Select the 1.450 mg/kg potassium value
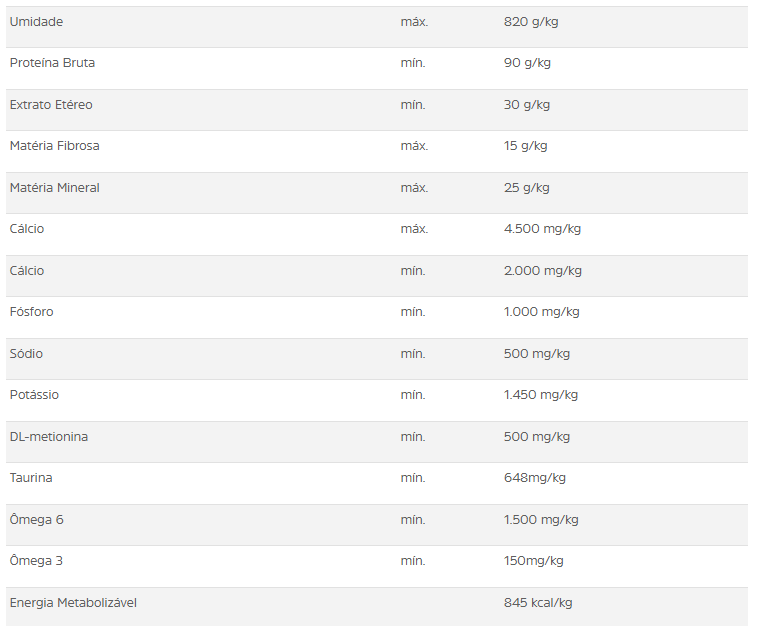781x626 pixels. pos(541,395)
